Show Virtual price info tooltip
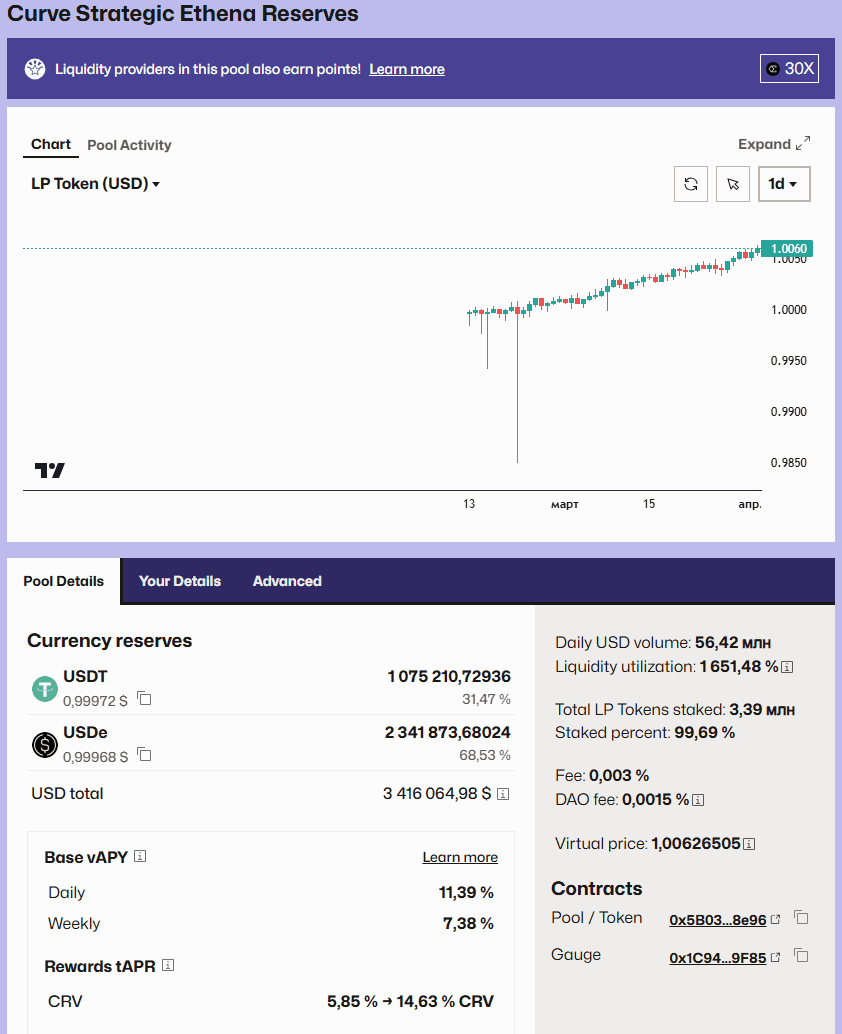The image size is (842, 1034). click(749, 844)
